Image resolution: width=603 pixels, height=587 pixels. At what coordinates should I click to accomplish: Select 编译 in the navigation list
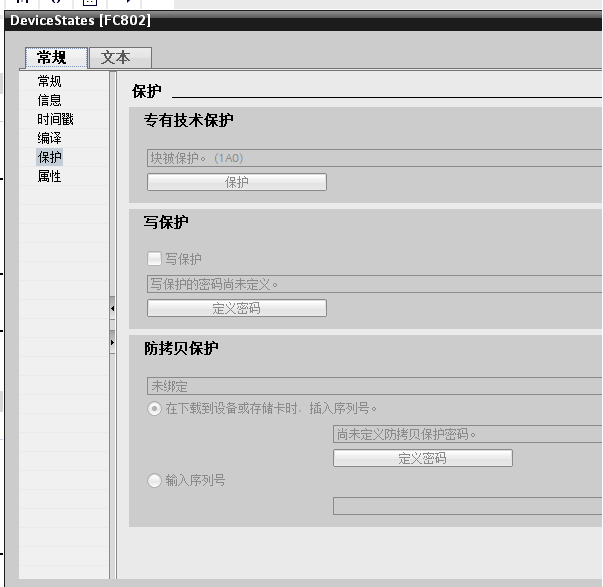pyautogui.click(x=50, y=138)
